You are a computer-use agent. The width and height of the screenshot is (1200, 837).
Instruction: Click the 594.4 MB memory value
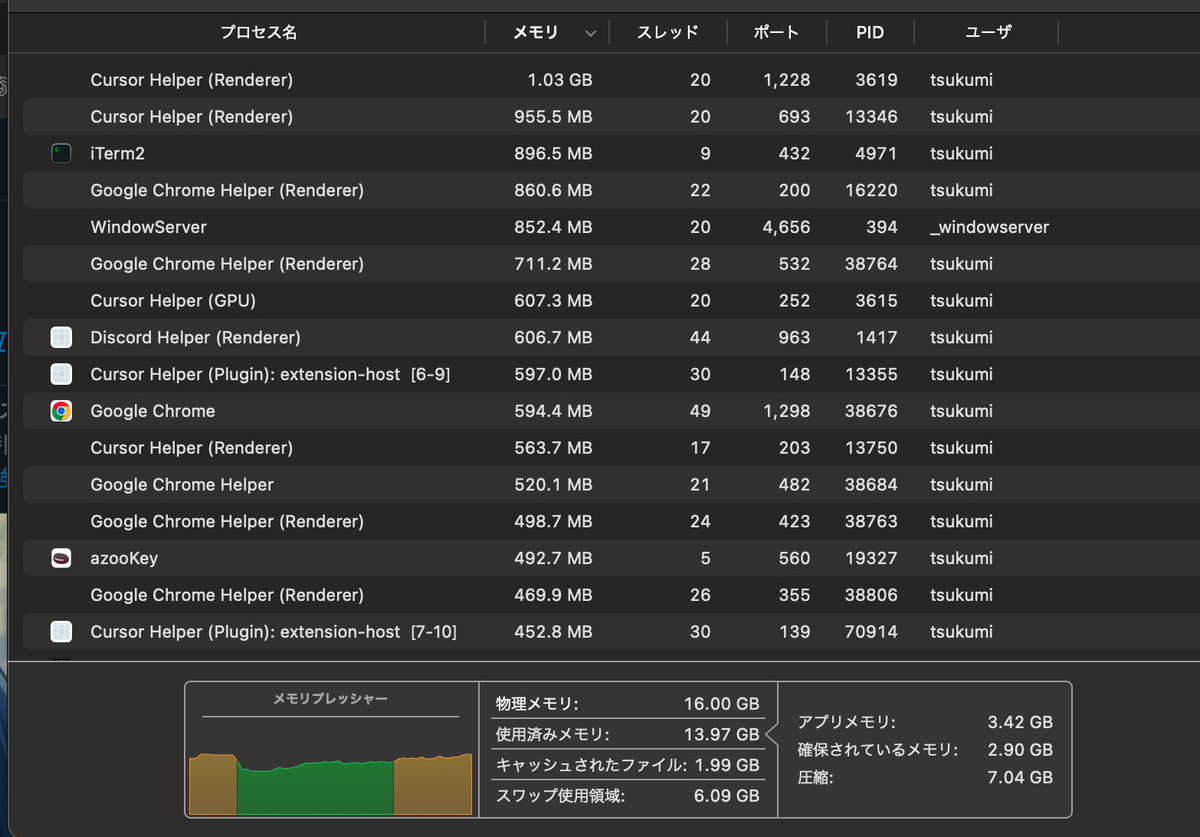552,411
